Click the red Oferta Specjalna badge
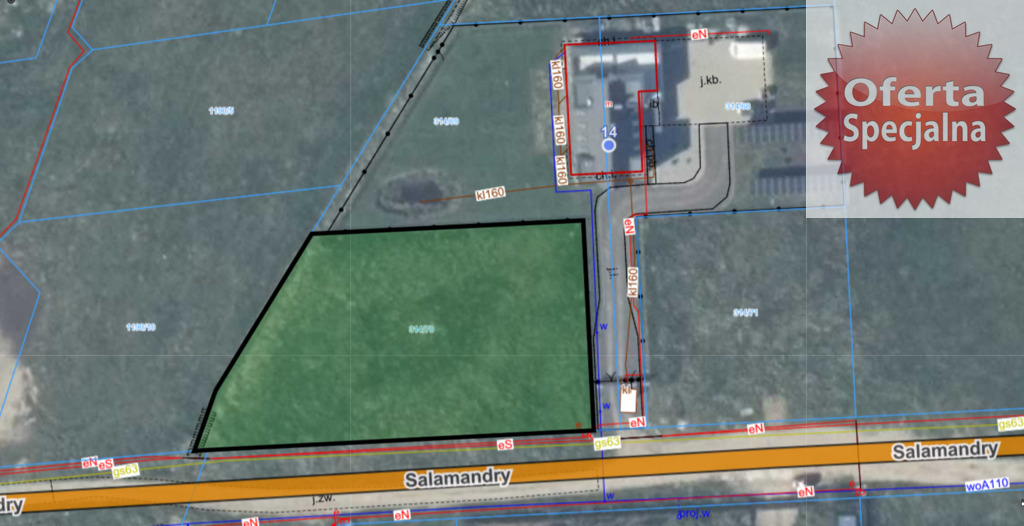This screenshot has width=1024, height=526. (914, 110)
